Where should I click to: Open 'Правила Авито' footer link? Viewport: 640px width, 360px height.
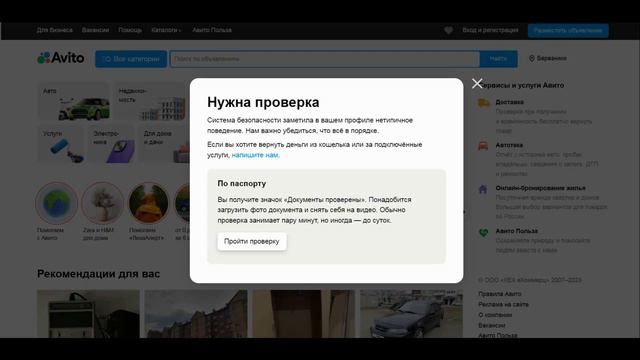pyautogui.click(x=500, y=294)
